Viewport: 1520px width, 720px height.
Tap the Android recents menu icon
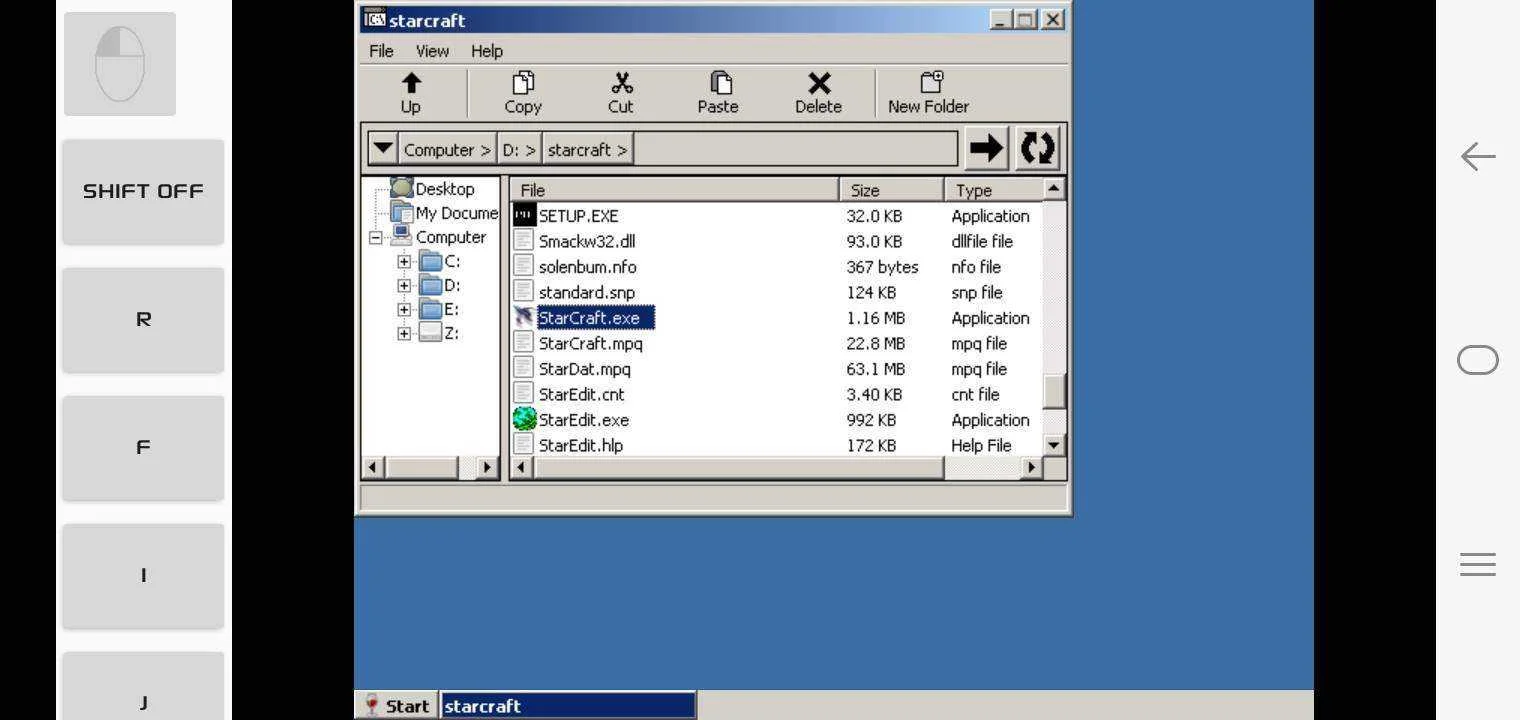[x=1477, y=564]
